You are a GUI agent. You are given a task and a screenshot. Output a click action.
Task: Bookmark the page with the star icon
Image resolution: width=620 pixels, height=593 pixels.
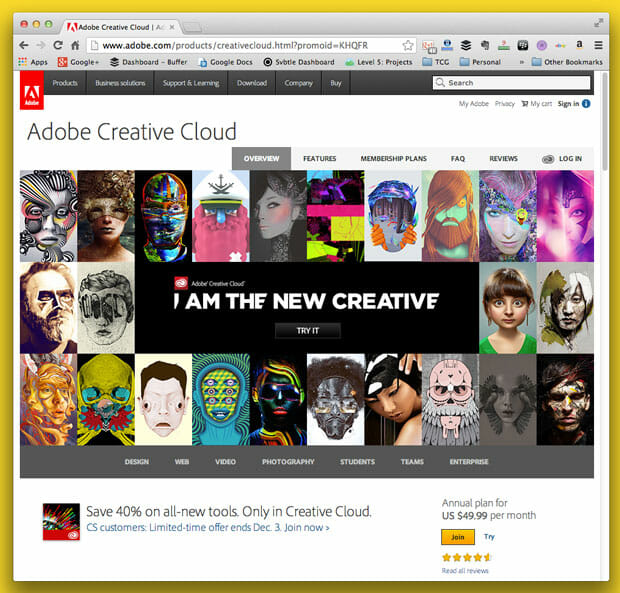408,45
